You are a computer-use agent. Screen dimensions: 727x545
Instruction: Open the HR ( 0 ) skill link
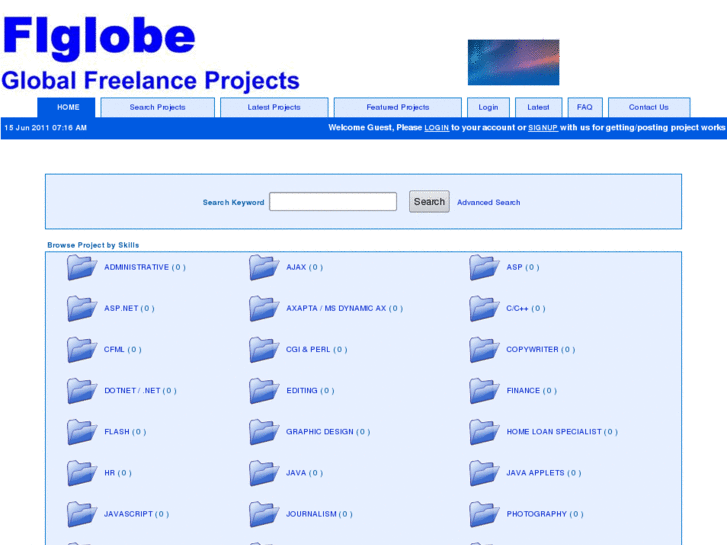pos(118,473)
